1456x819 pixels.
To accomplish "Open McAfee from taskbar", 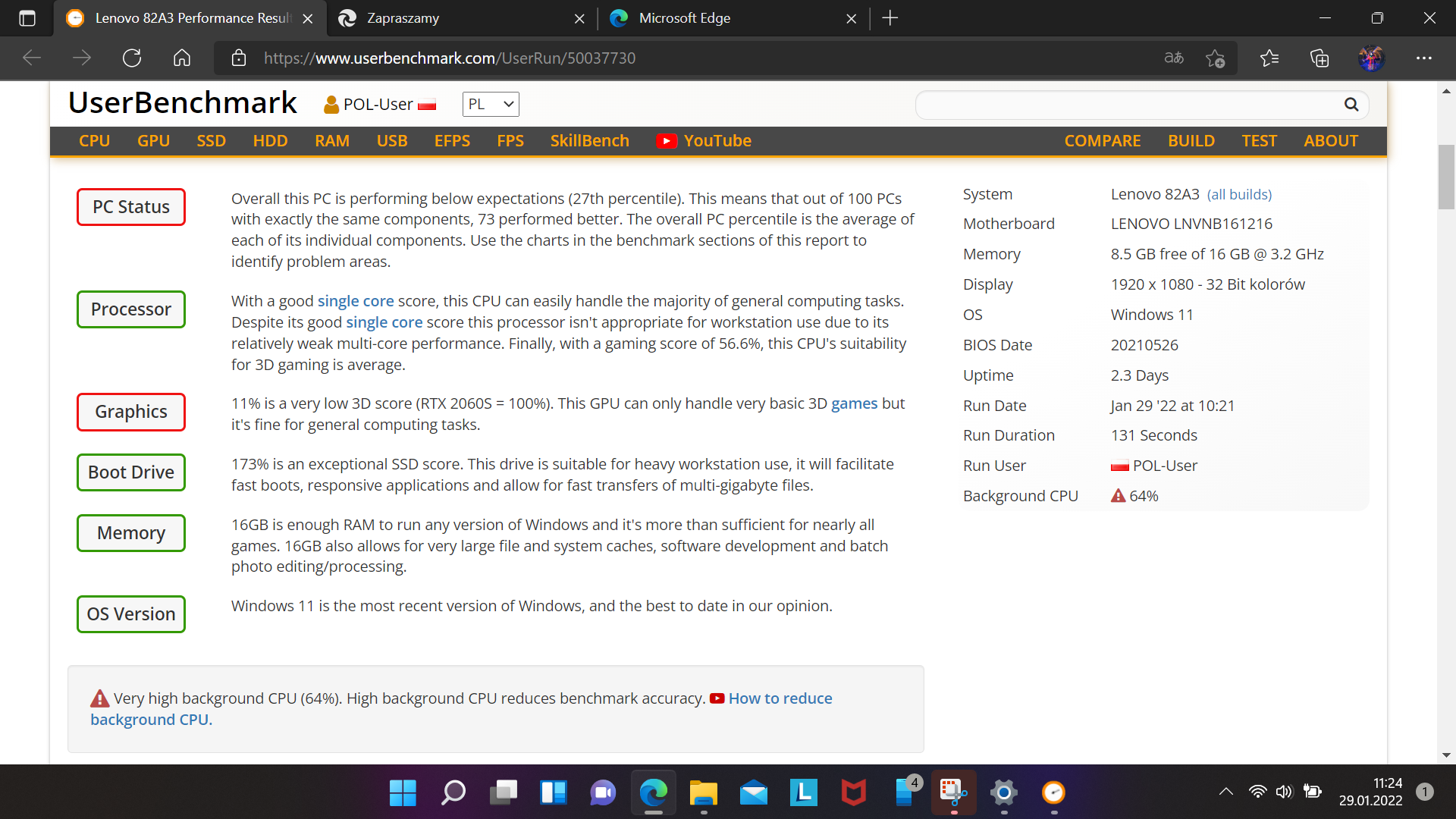I will click(x=853, y=793).
